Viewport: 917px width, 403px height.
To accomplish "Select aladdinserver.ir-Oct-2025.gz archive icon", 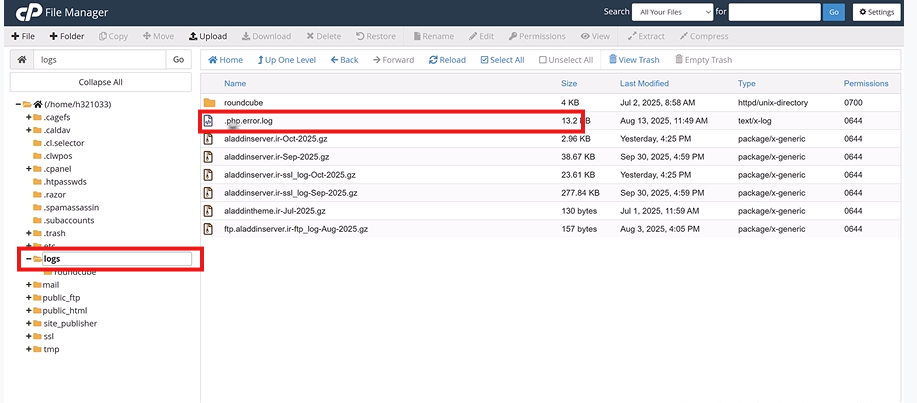I will [x=208, y=139].
